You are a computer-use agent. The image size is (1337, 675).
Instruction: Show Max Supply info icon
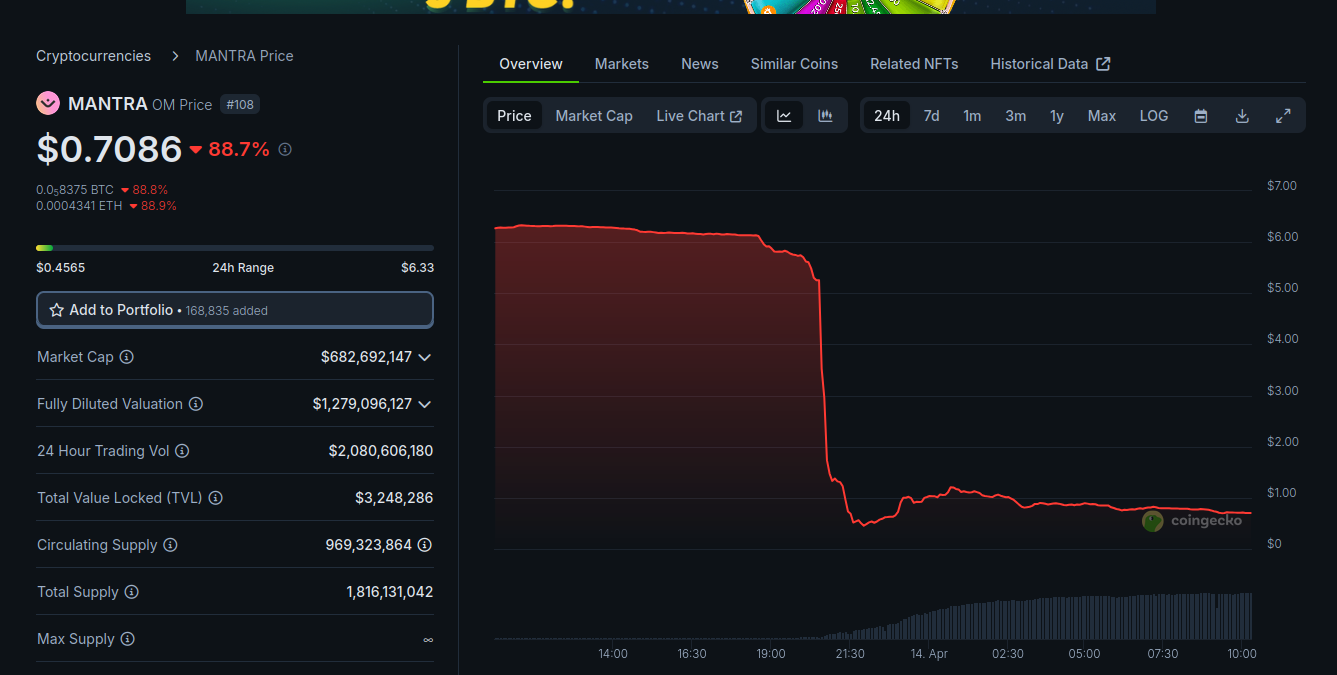pos(127,639)
